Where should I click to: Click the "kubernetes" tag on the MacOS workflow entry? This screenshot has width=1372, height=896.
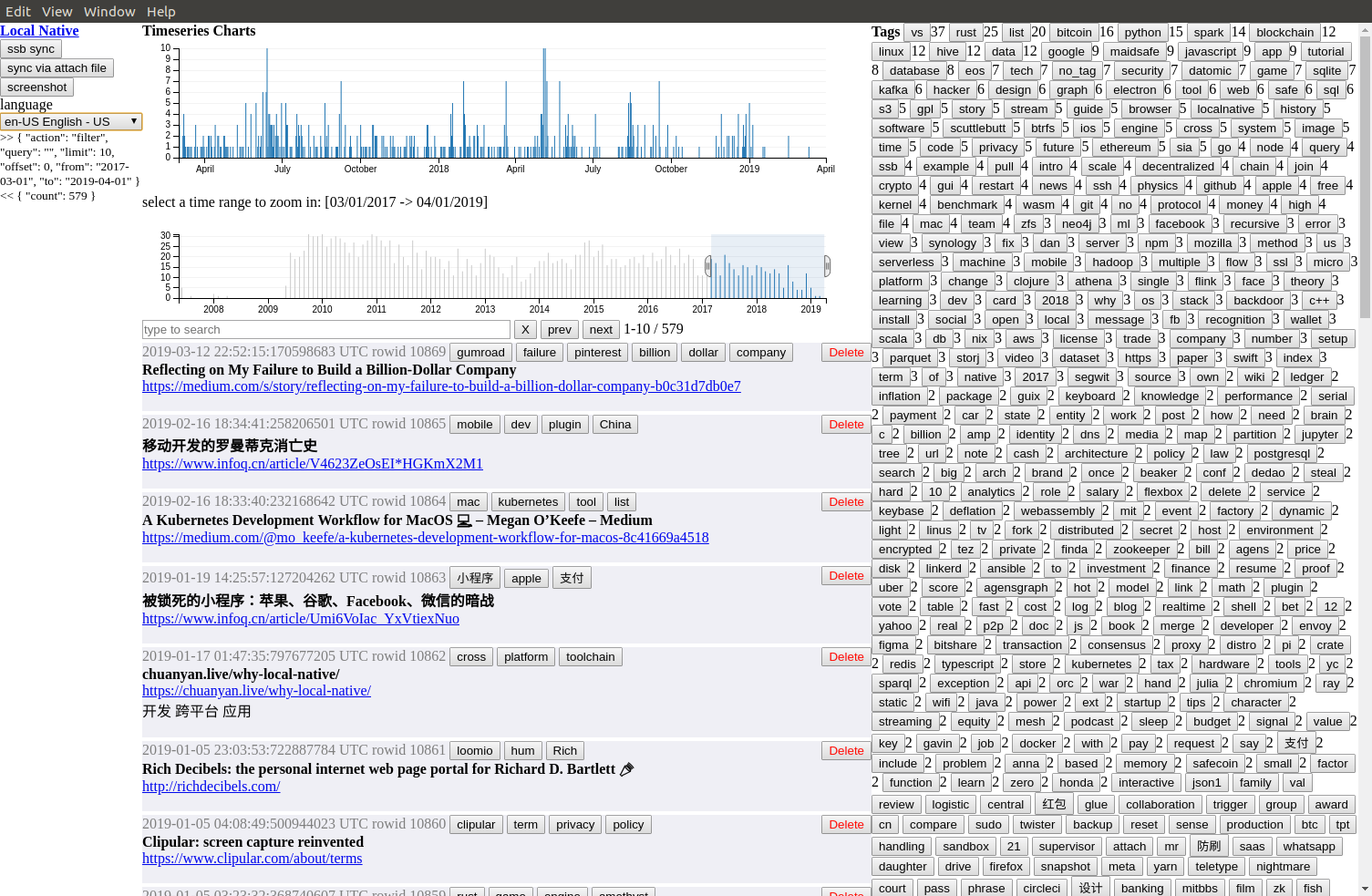pos(528,501)
